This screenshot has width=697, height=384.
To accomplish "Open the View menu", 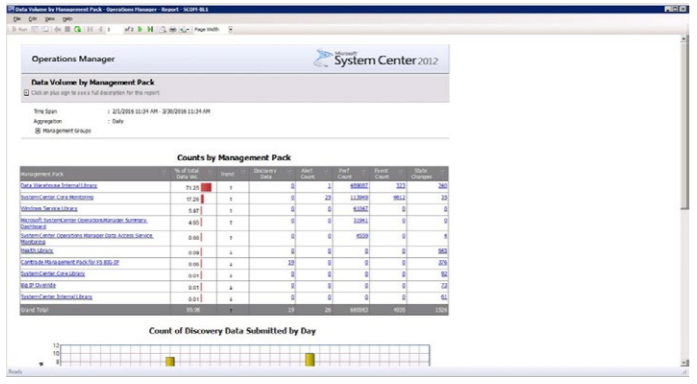I will click(x=50, y=19).
